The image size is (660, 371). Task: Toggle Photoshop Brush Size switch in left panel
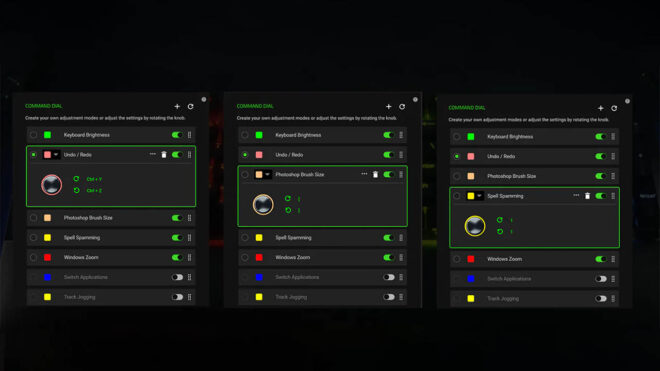pyautogui.click(x=177, y=218)
